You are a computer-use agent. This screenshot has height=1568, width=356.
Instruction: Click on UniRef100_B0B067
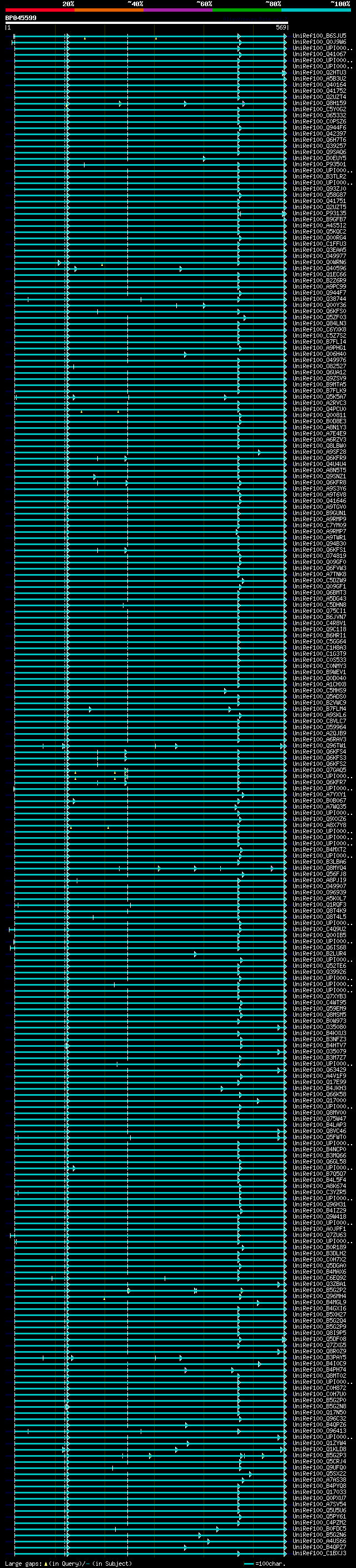pyautogui.click(x=319, y=800)
